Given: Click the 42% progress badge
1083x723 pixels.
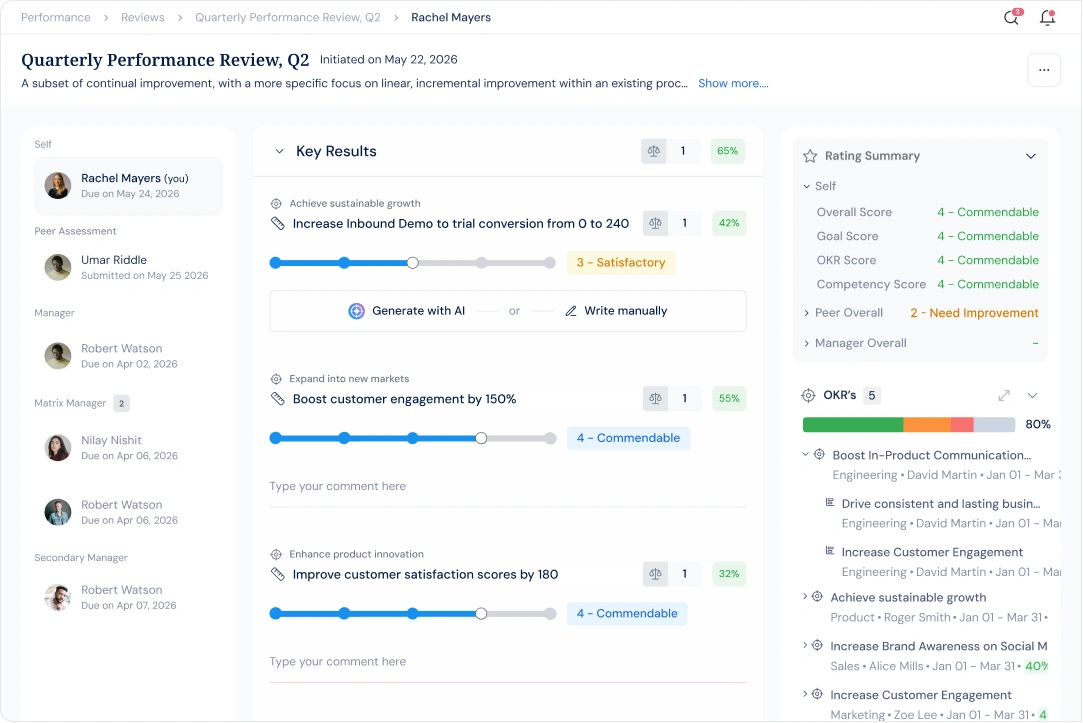Looking at the screenshot, I should (729, 223).
